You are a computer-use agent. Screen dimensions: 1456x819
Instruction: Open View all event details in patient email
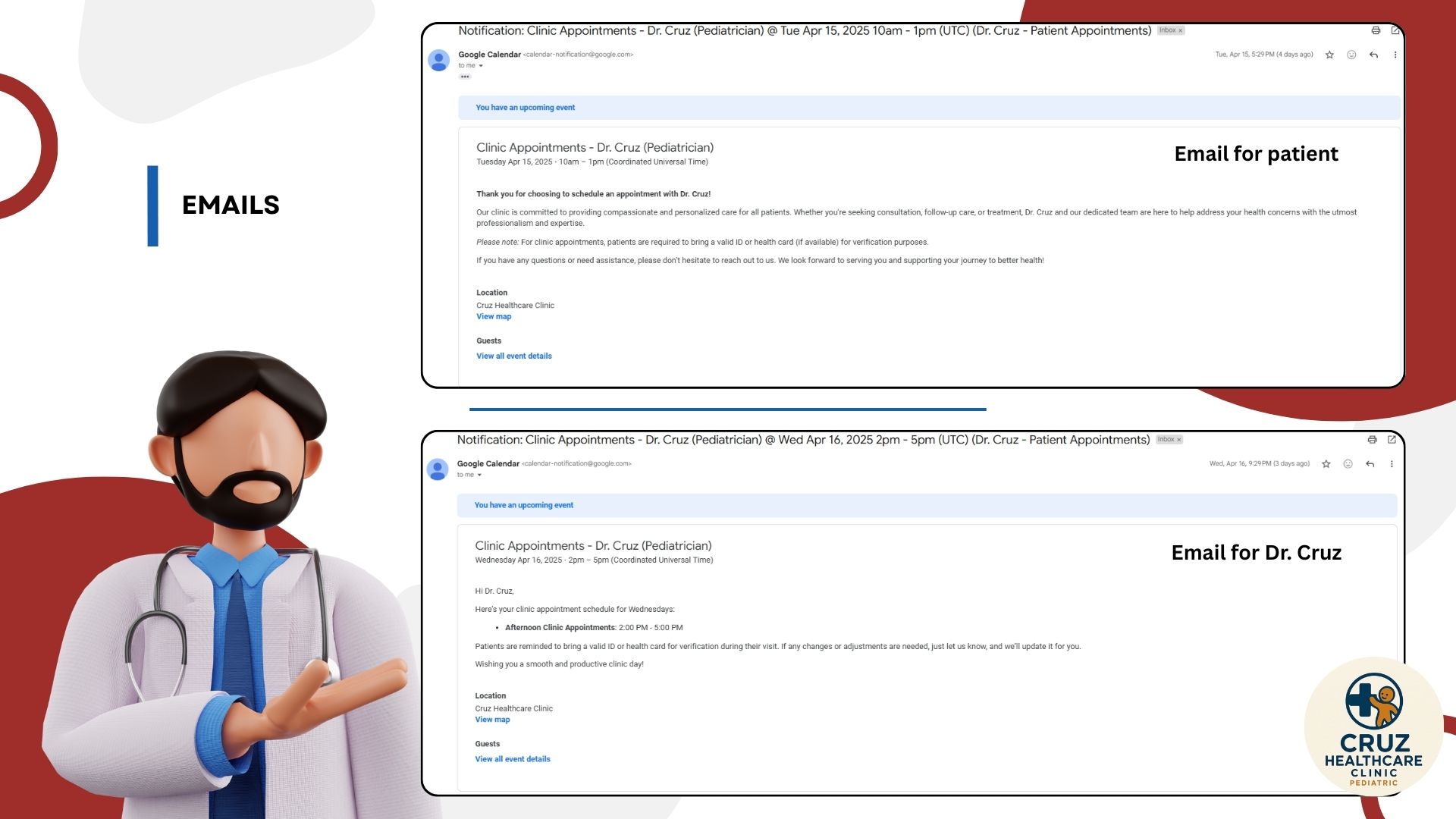pos(513,356)
